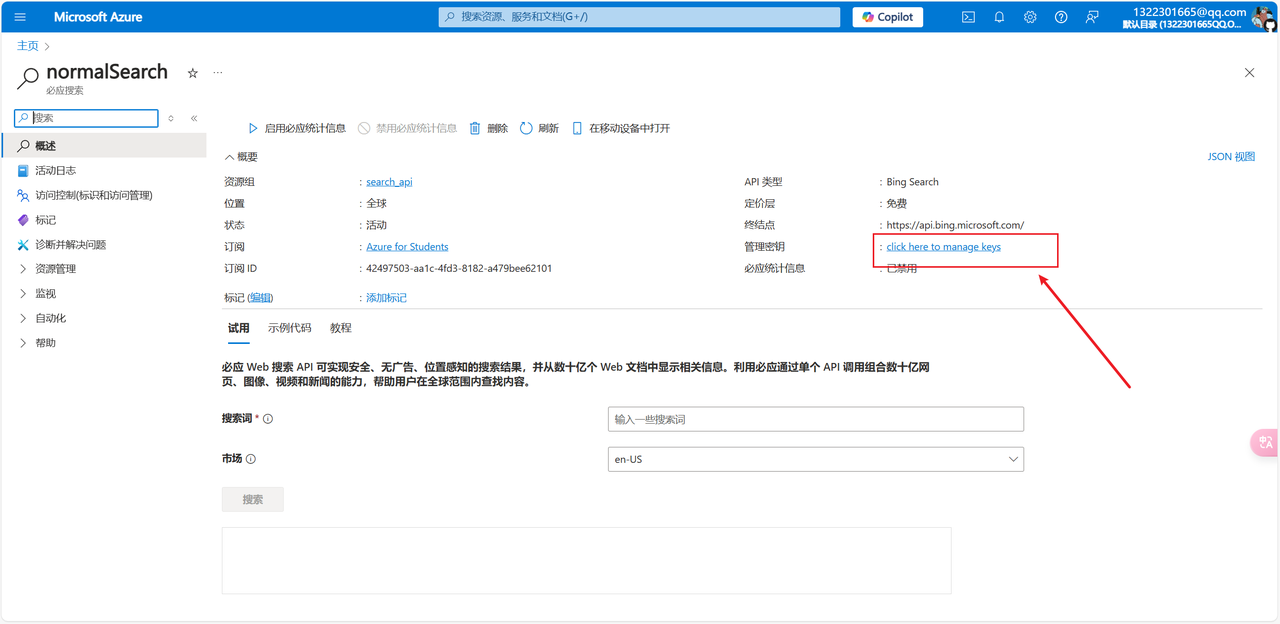Image resolution: width=1280 pixels, height=624 pixels.
Task: Click the refresh (刷新) toolbar button
Action: tap(539, 128)
